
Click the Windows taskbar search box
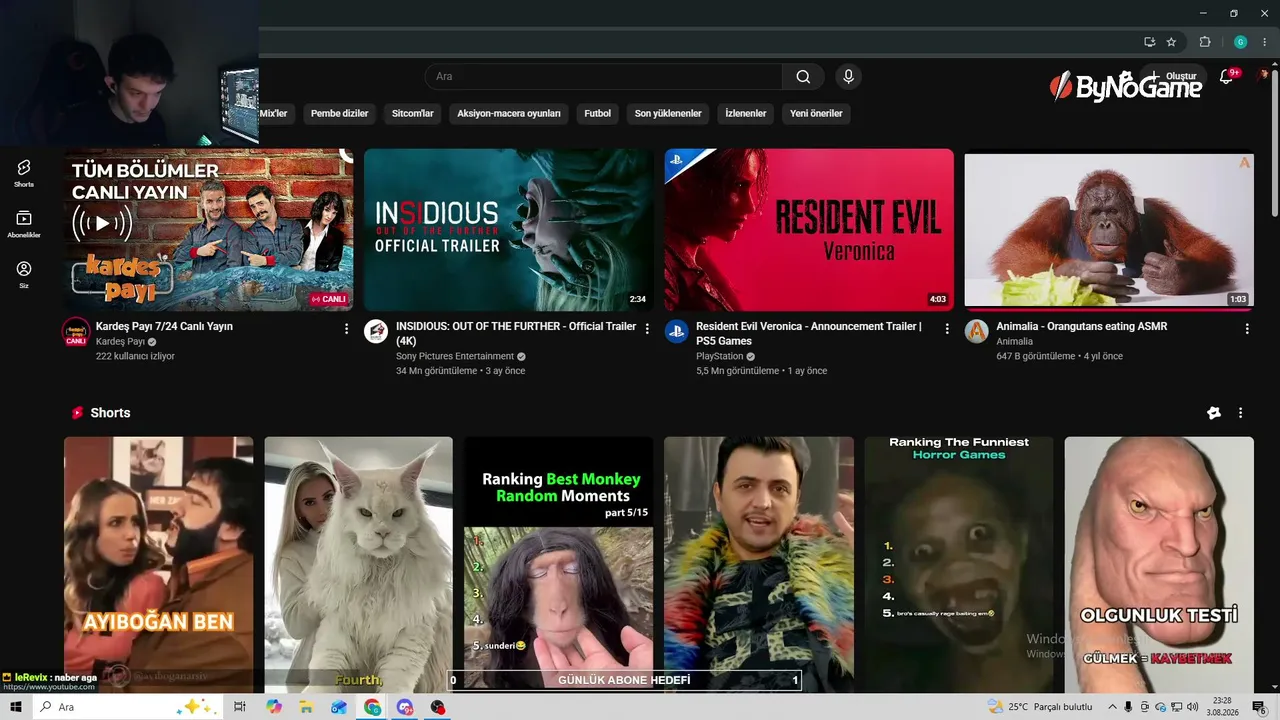pyautogui.click(x=128, y=707)
